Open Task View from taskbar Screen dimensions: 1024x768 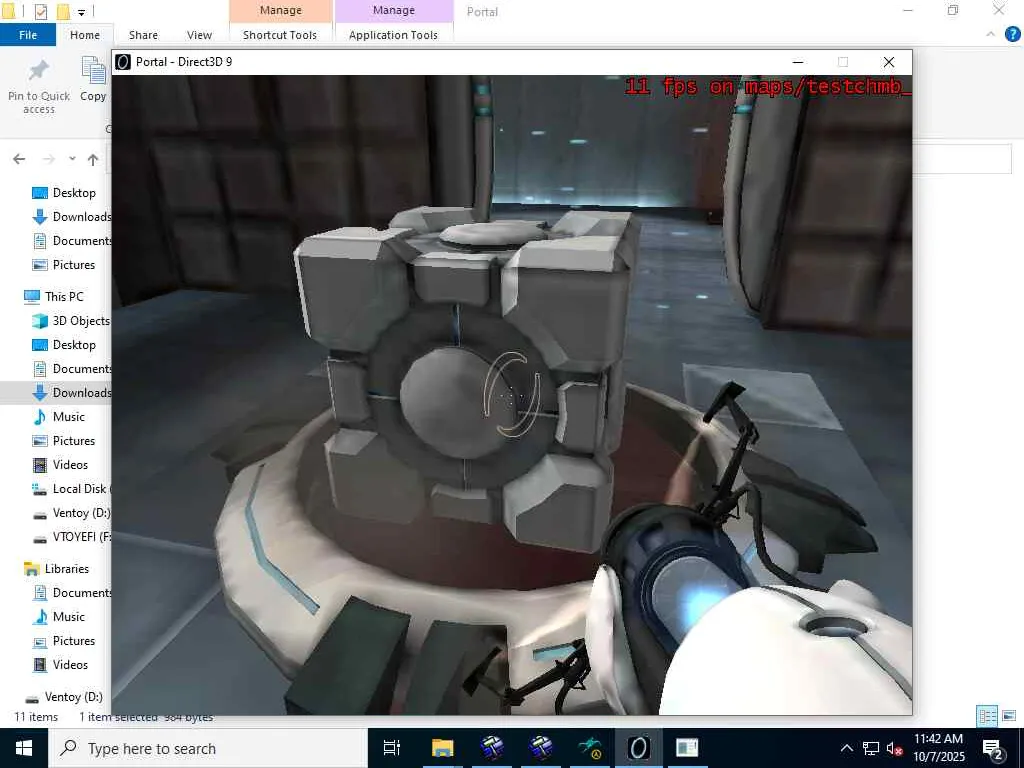(x=392, y=748)
